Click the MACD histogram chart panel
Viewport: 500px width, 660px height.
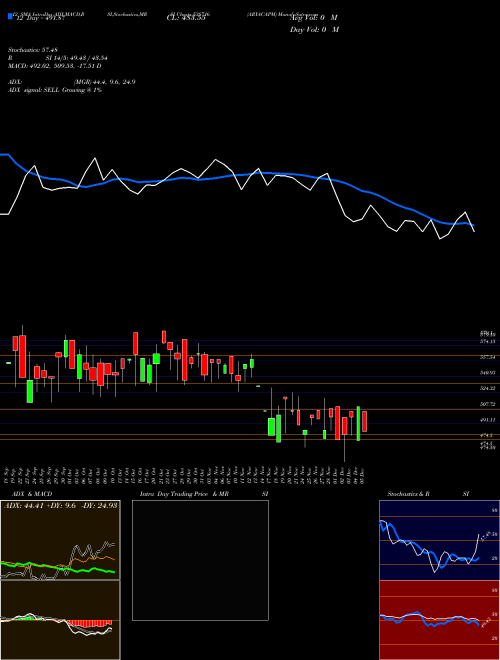point(60,620)
